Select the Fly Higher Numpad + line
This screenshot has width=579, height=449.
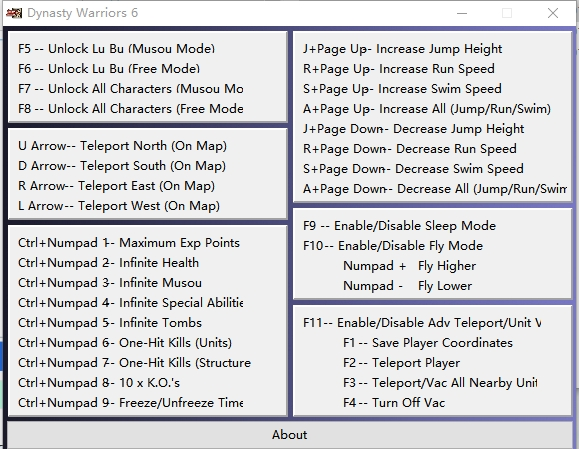tap(410, 266)
